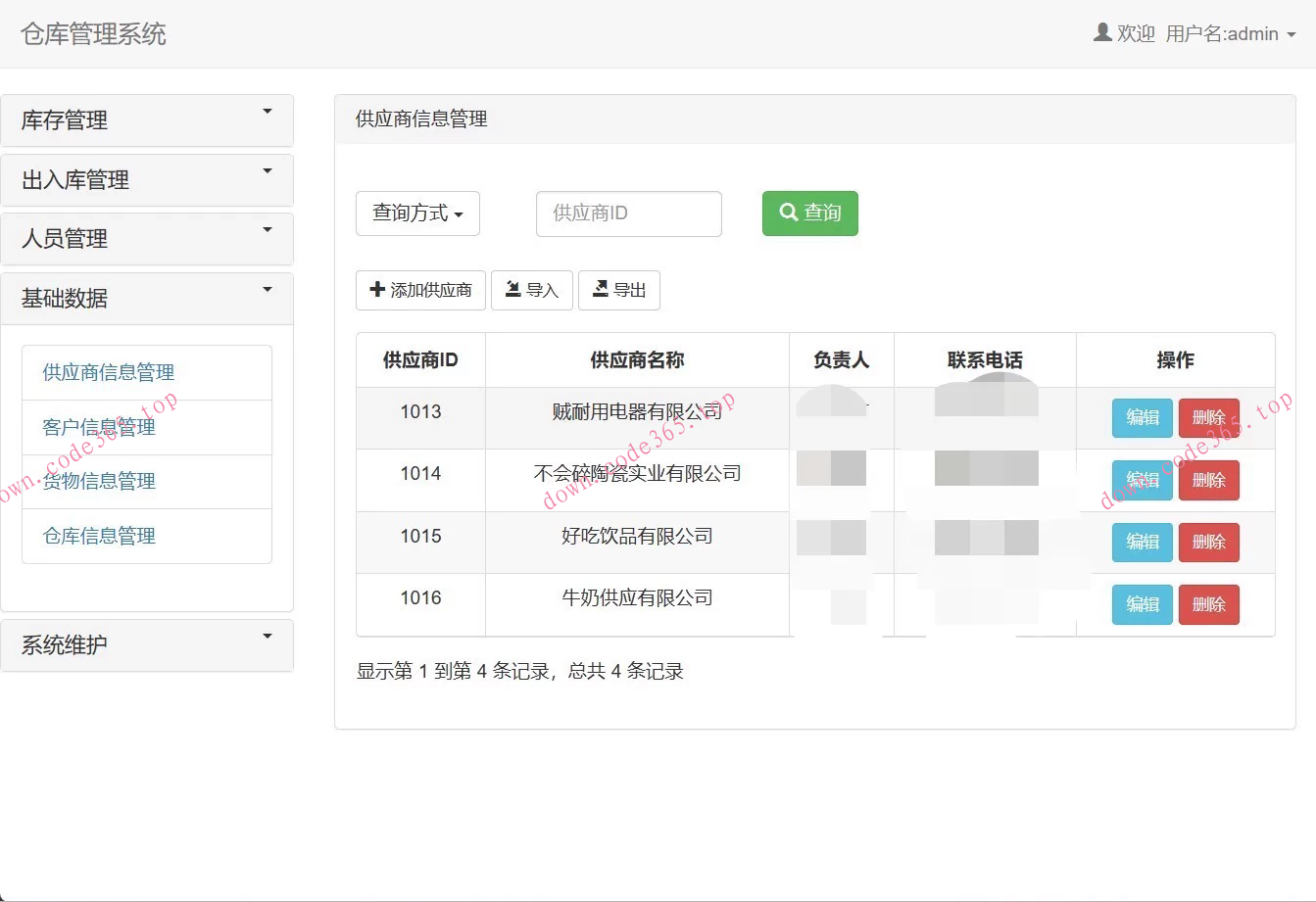Image resolution: width=1316 pixels, height=902 pixels.
Task: Open 货物信息管理 from the sidebar
Action: 98,481
